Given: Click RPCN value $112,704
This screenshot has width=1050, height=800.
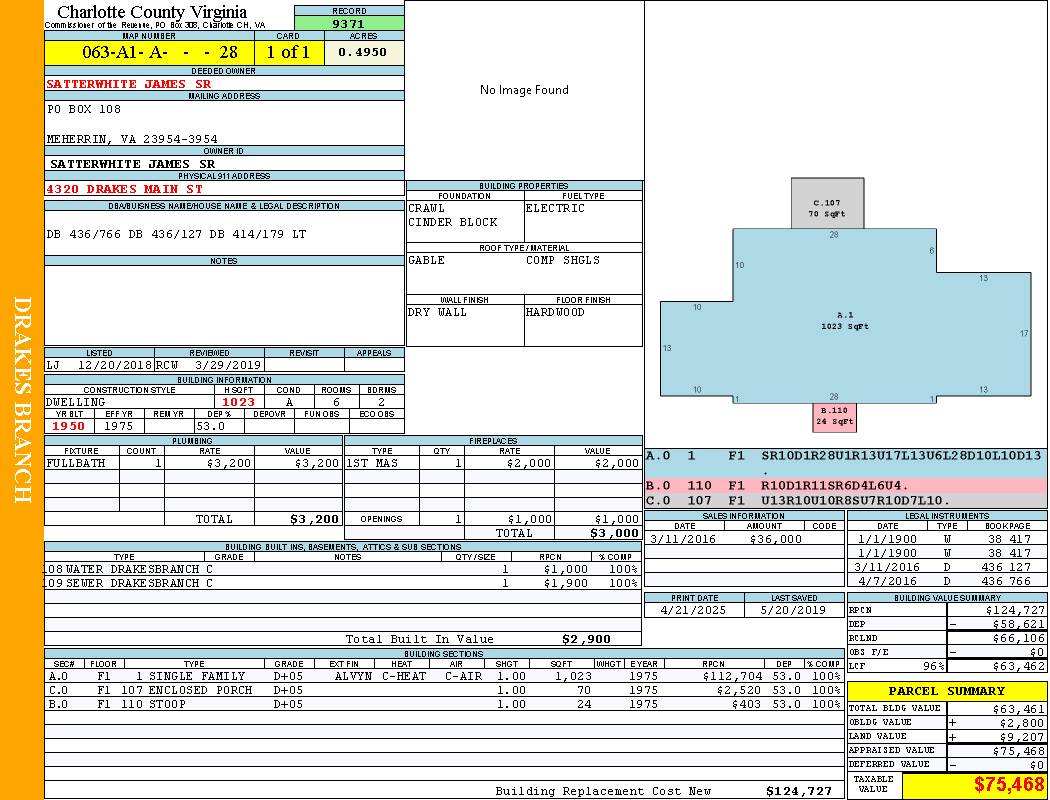Looking at the screenshot, I should coord(733,676).
